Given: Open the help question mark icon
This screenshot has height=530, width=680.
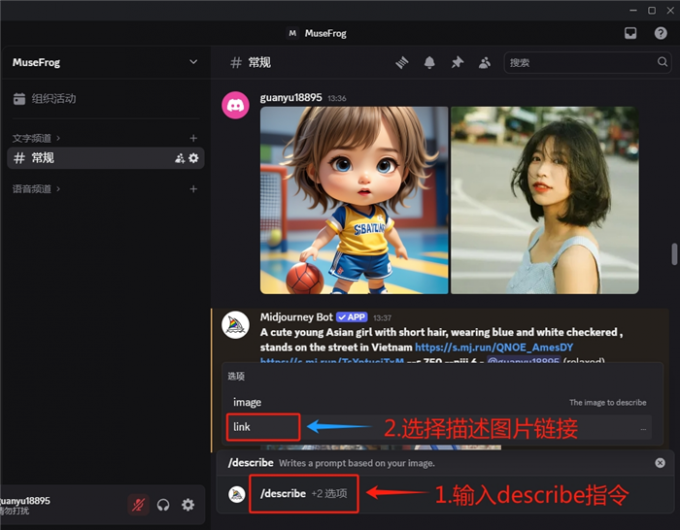Looking at the screenshot, I should 660,33.
